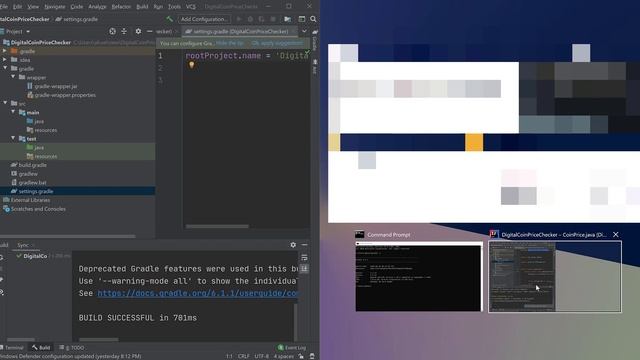Image resolution: width=640 pixels, height=360 pixels.
Task: Select External Libraries in project tree
Action: tap(27, 200)
